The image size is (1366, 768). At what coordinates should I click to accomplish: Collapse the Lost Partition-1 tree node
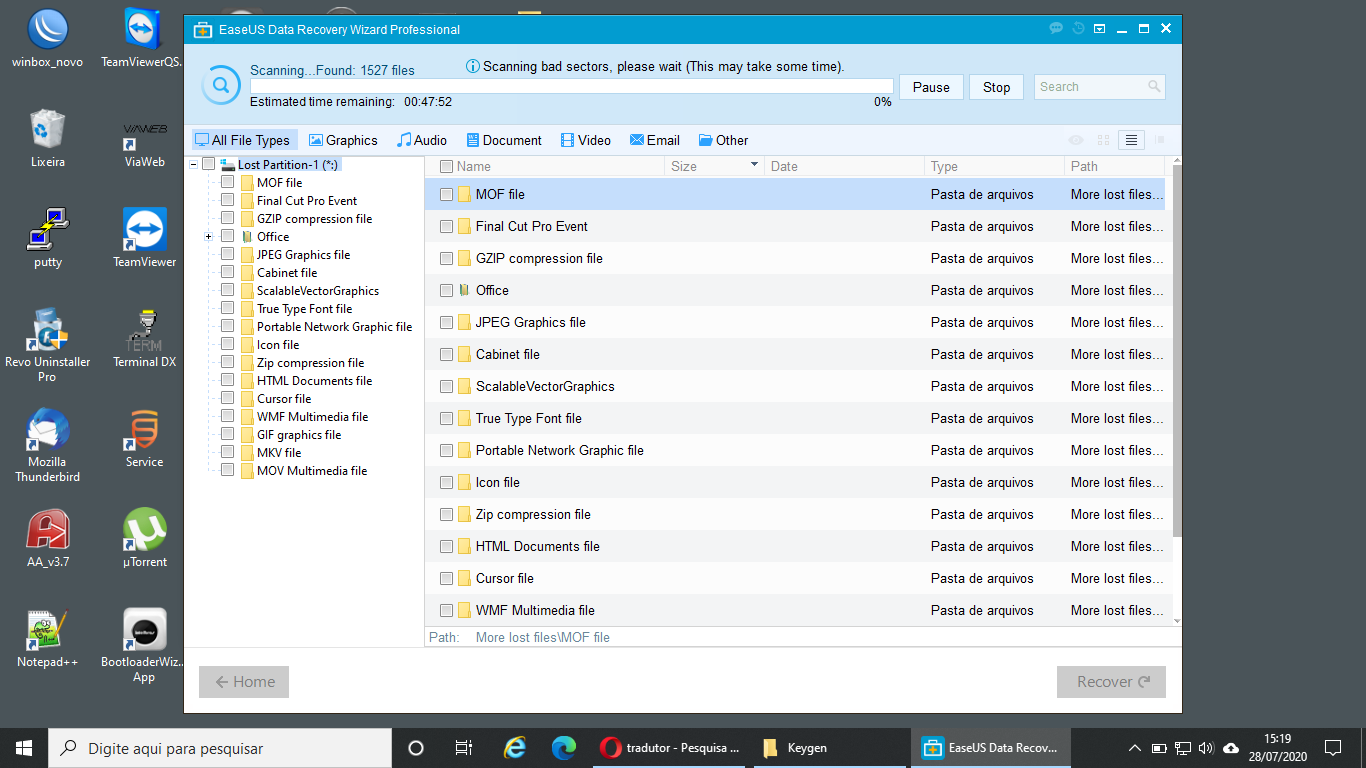pos(193,165)
